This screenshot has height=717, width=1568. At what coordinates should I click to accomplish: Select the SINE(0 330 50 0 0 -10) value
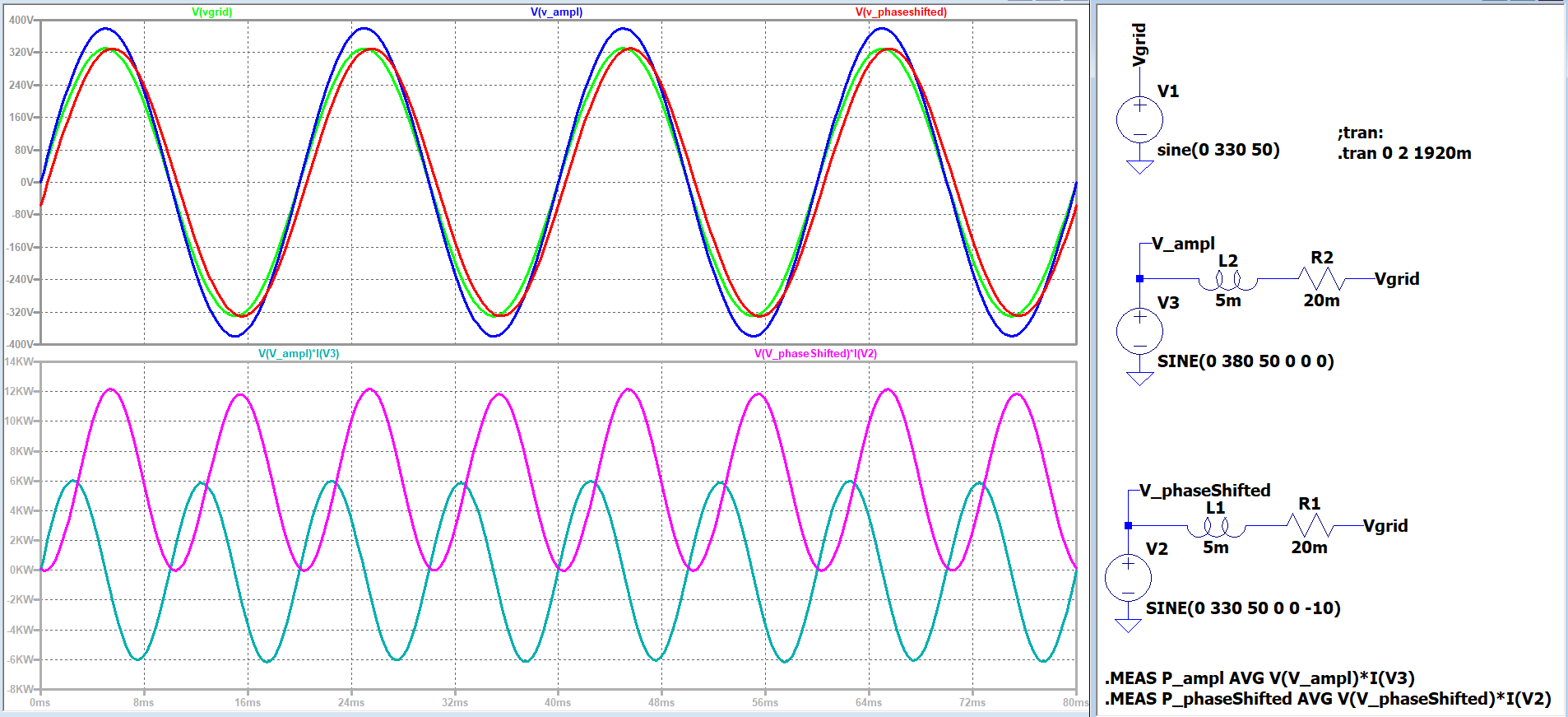(x=1243, y=608)
